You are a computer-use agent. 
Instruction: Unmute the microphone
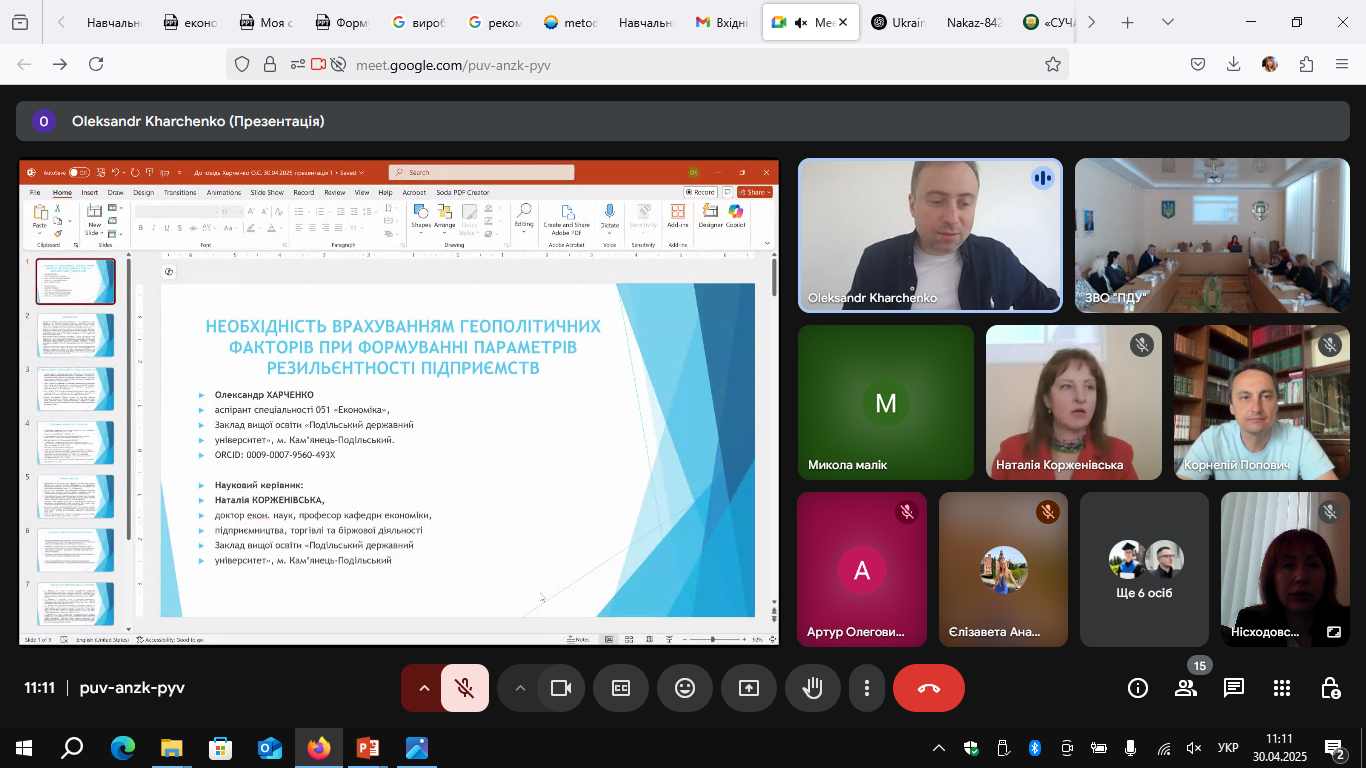pyautogui.click(x=465, y=688)
